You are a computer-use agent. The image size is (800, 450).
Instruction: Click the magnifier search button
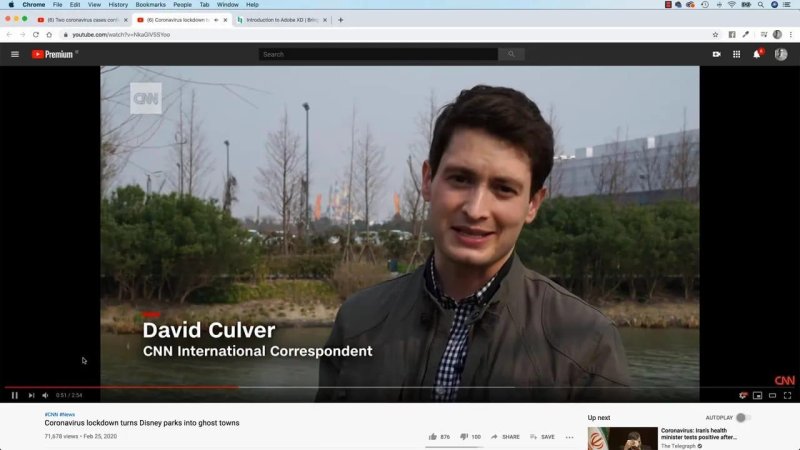click(x=511, y=54)
